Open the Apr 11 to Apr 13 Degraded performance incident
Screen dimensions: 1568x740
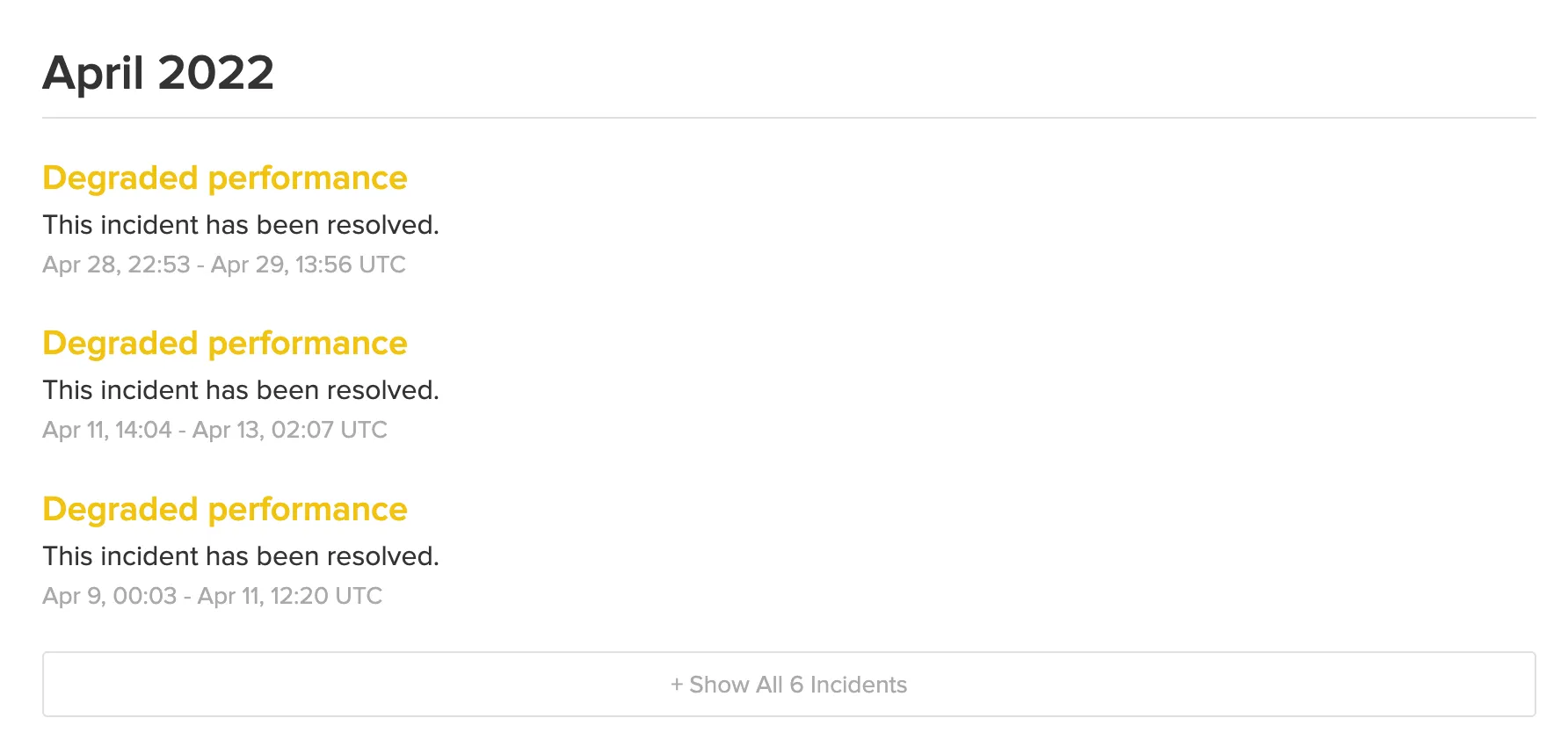point(225,344)
